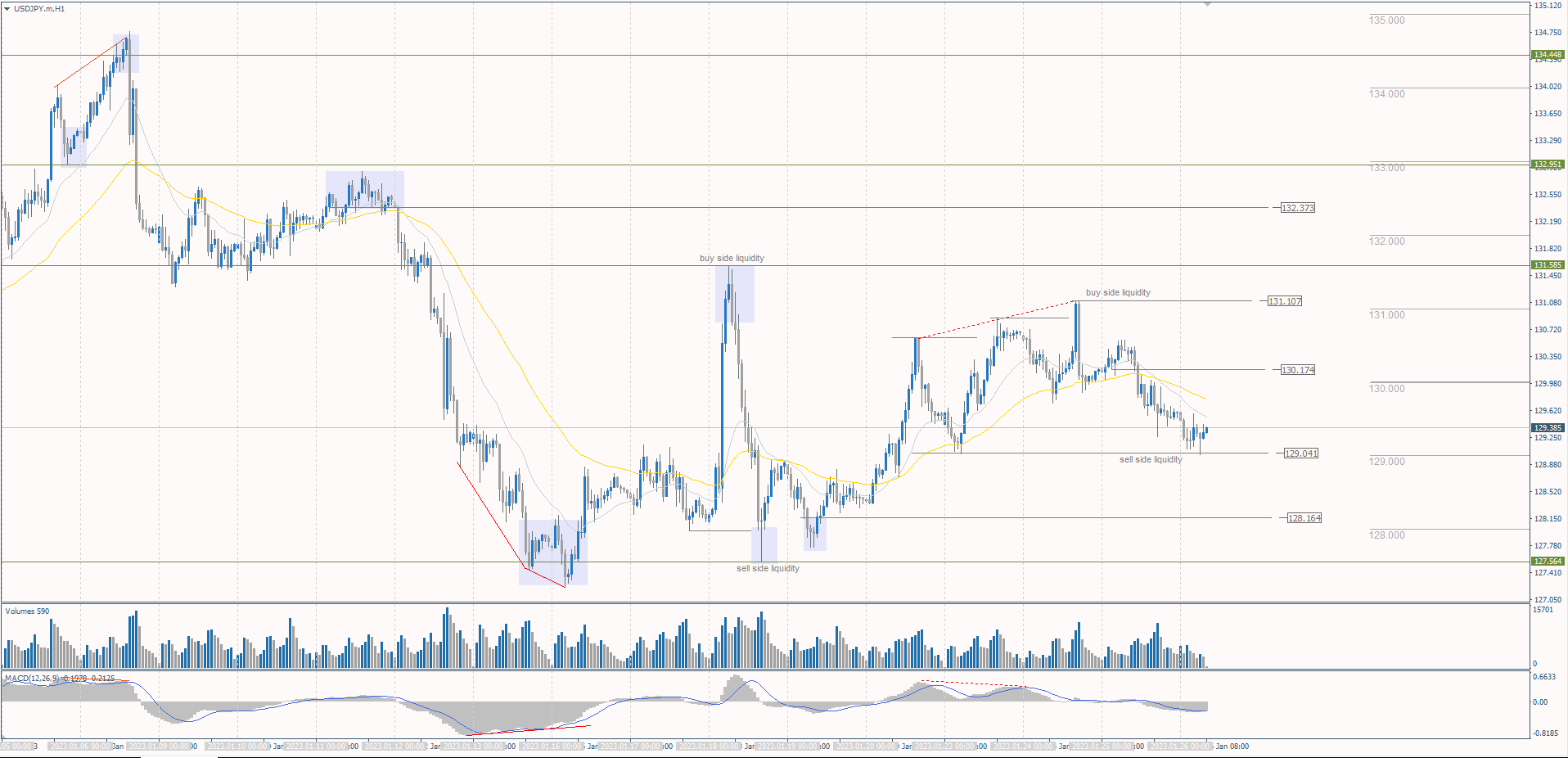This screenshot has height=758, width=1568.
Task: Click the 0.6633 MACD scale value
Action: [x=1544, y=677]
